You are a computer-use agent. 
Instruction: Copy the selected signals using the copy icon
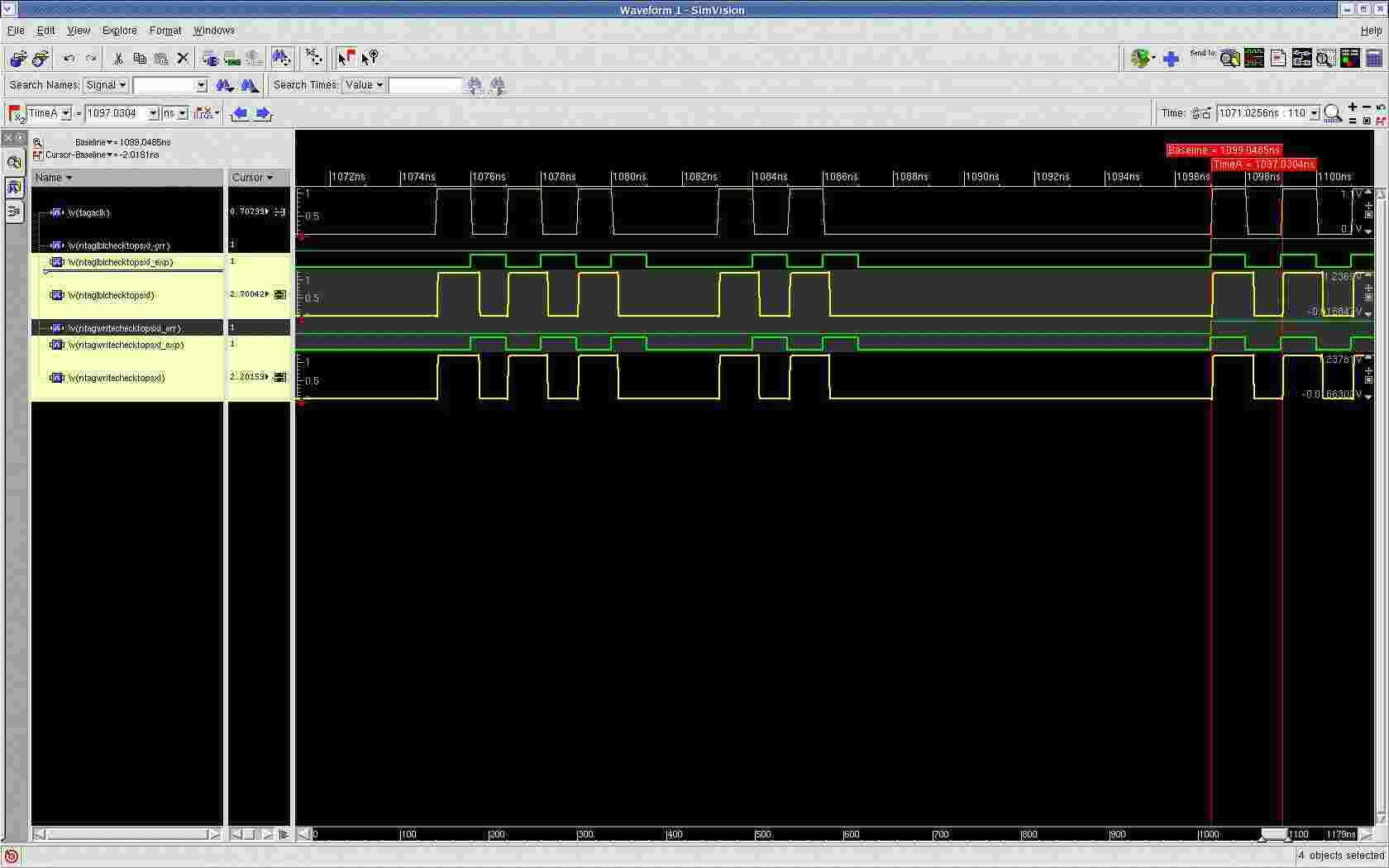tap(140, 58)
